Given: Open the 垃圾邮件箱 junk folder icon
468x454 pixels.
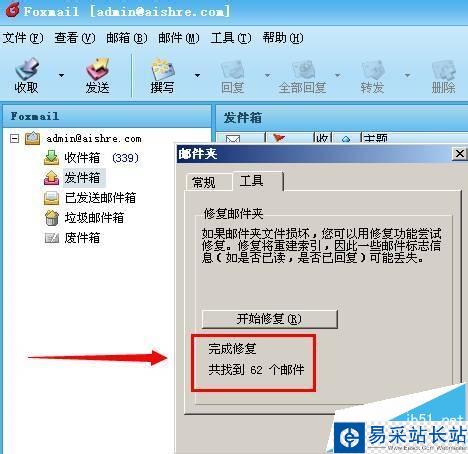Looking at the screenshot, I should tap(52, 218).
